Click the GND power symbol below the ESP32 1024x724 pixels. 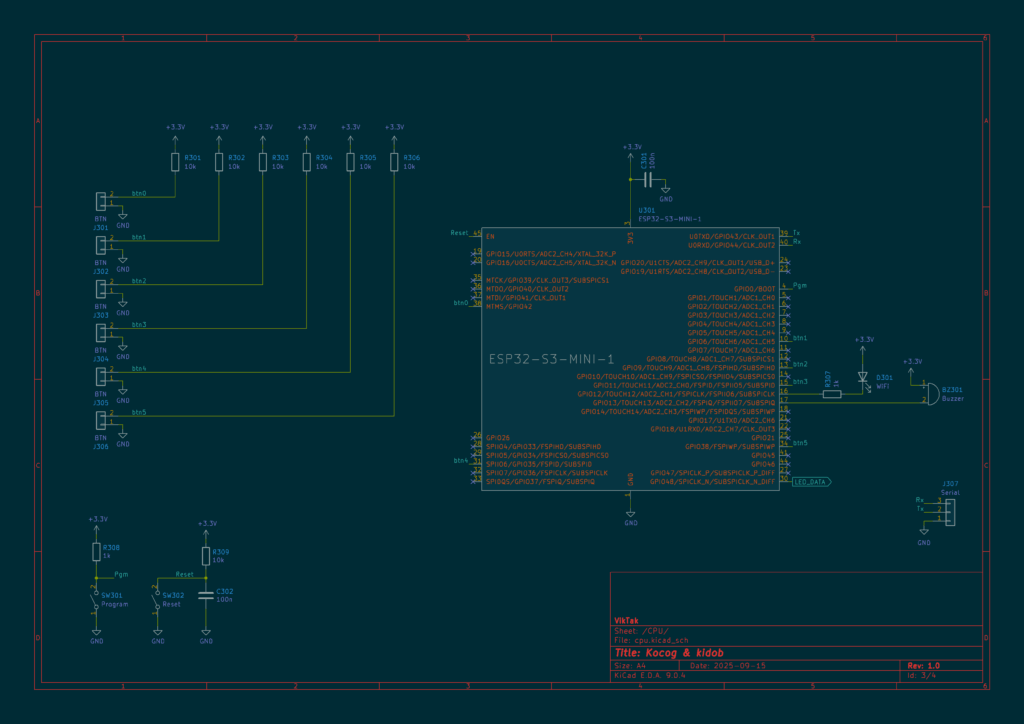coord(630,517)
